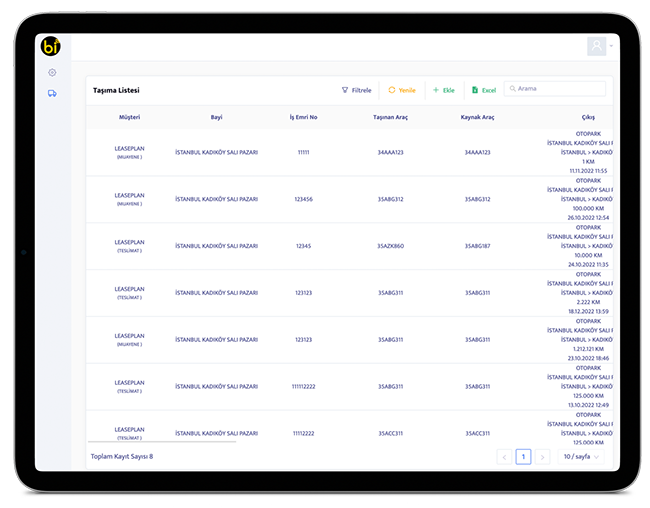
Task: Select page 1 in pagination
Action: pyautogui.click(x=524, y=457)
